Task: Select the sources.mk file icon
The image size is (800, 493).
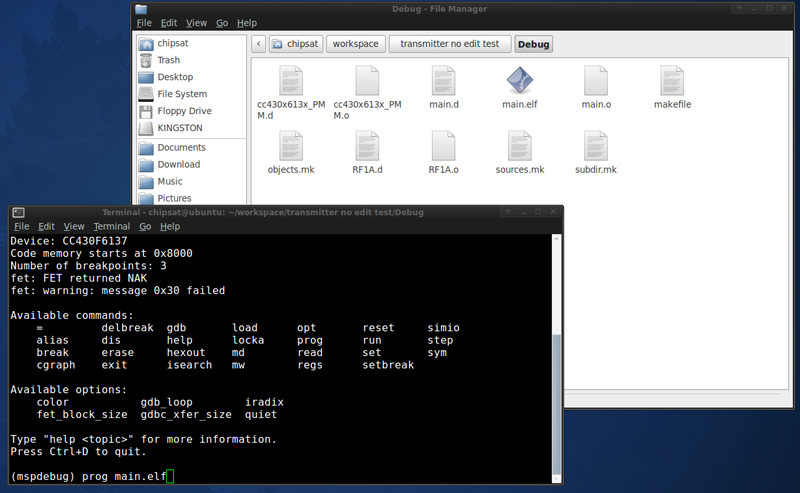Action: 520,146
